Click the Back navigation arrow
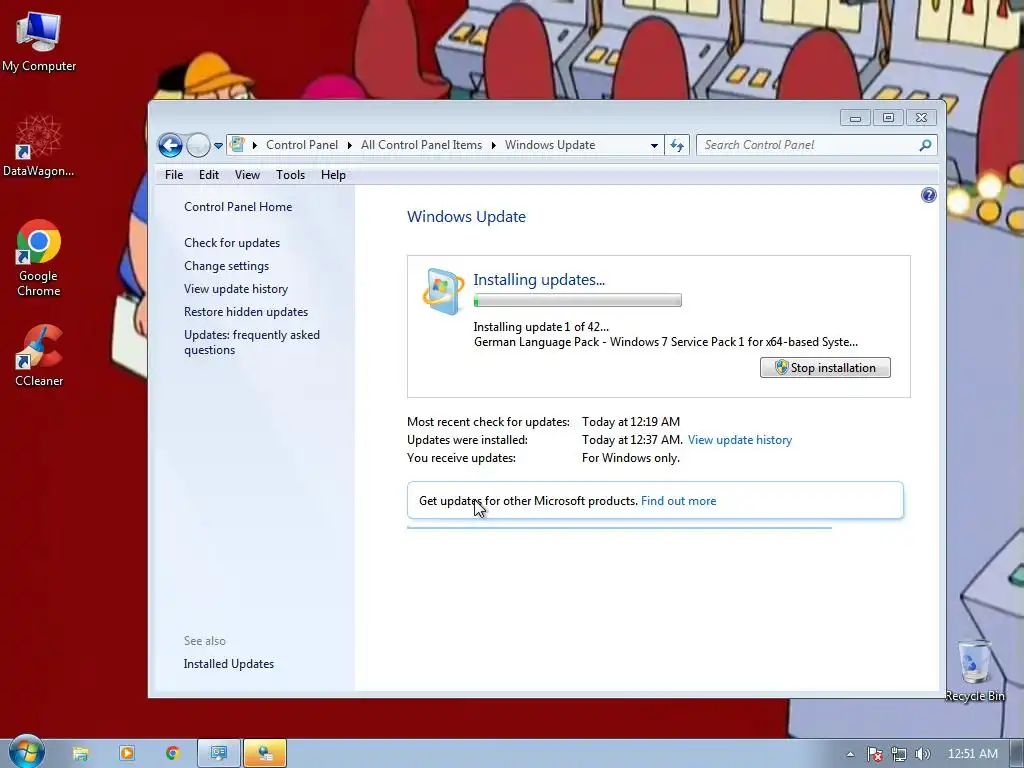 point(170,145)
